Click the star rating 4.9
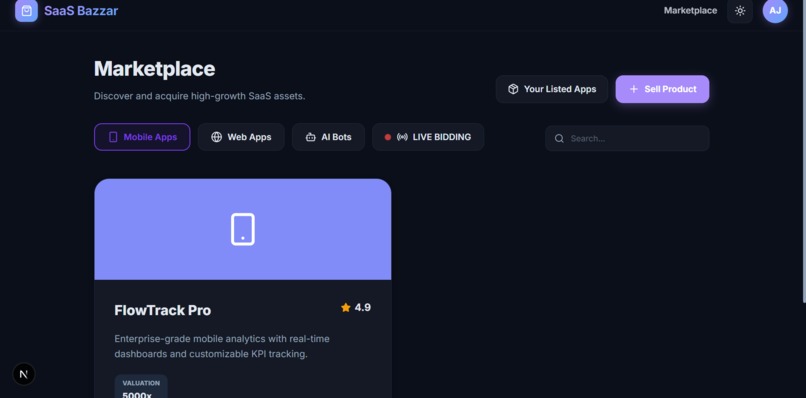The image size is (806, 398). (x=356, y=307)
